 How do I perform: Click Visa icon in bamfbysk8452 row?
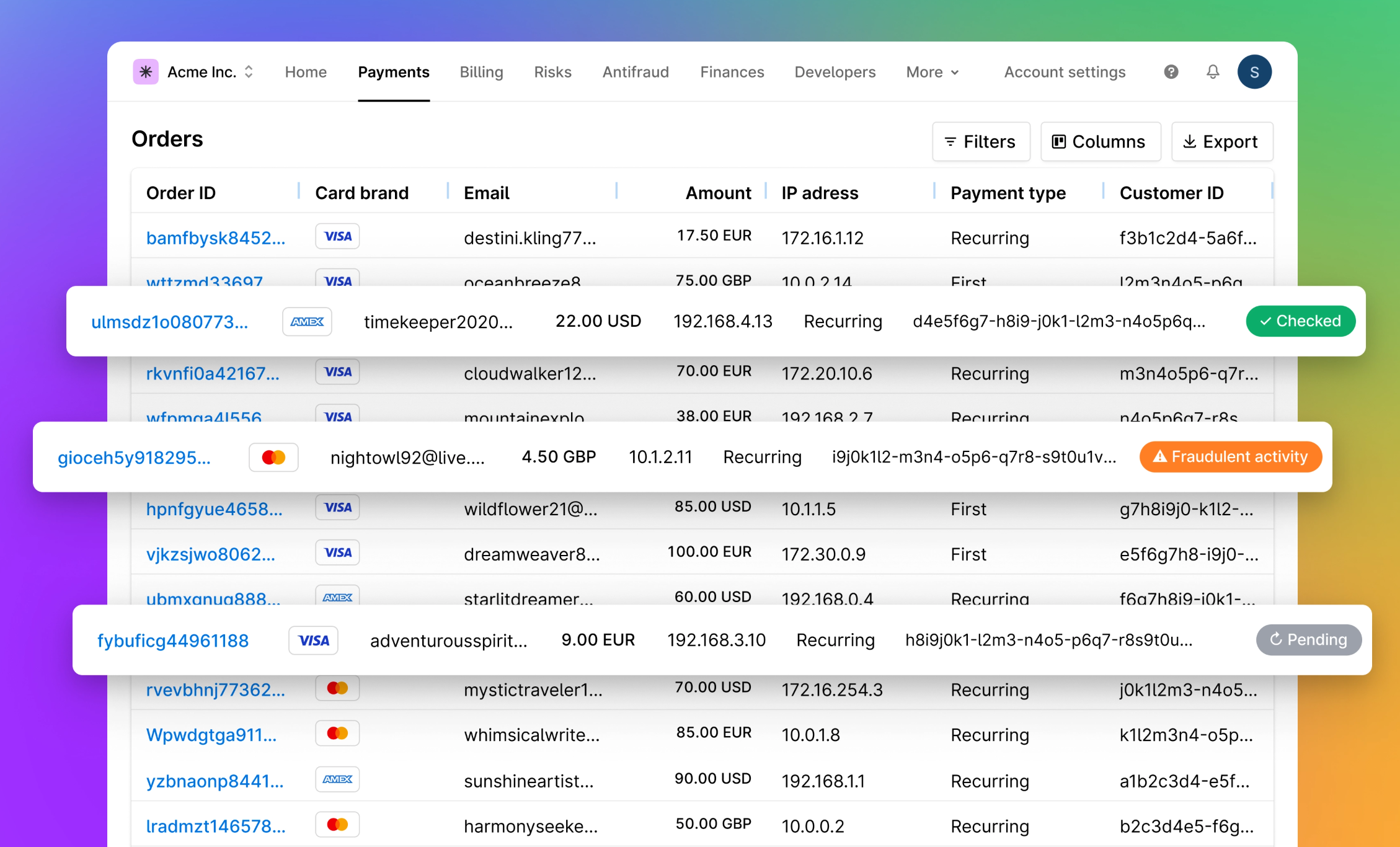click(337, 236)
